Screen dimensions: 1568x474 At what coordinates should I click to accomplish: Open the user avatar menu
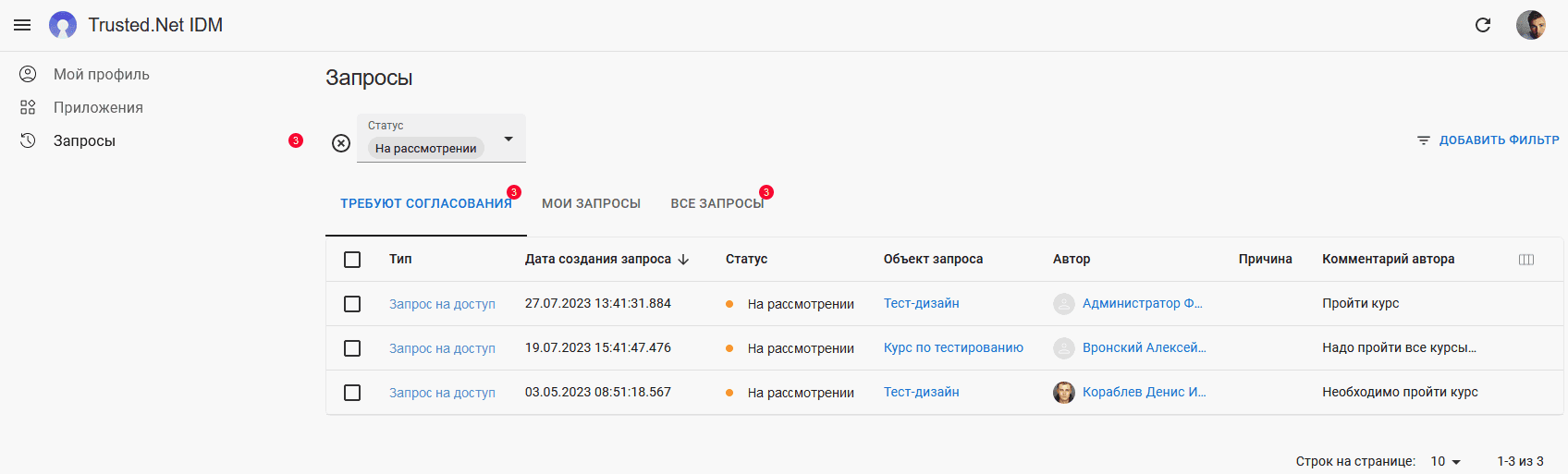pos(1531,25)
